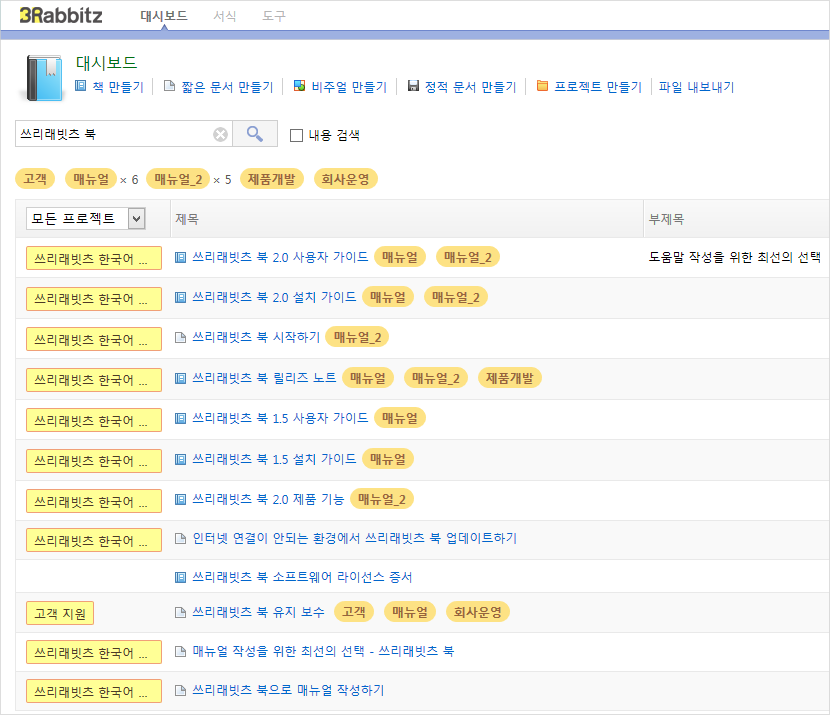
Task: Select the 고객 지원 project label
Action: coord(60,613)
